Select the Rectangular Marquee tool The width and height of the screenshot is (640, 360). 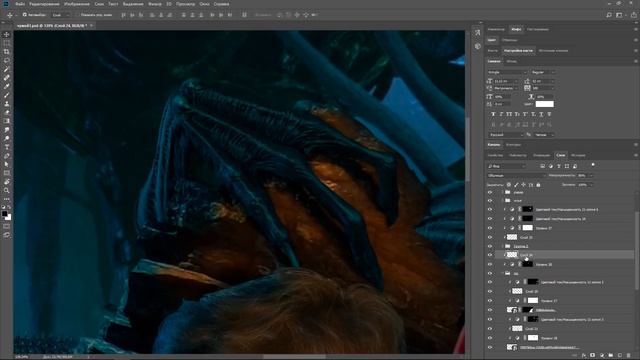[x=7, y=43]
